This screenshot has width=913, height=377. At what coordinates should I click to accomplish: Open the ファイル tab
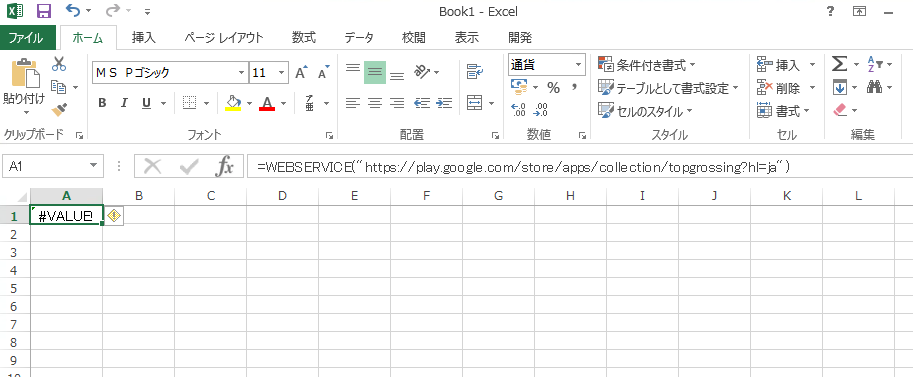tap(26, 38)
